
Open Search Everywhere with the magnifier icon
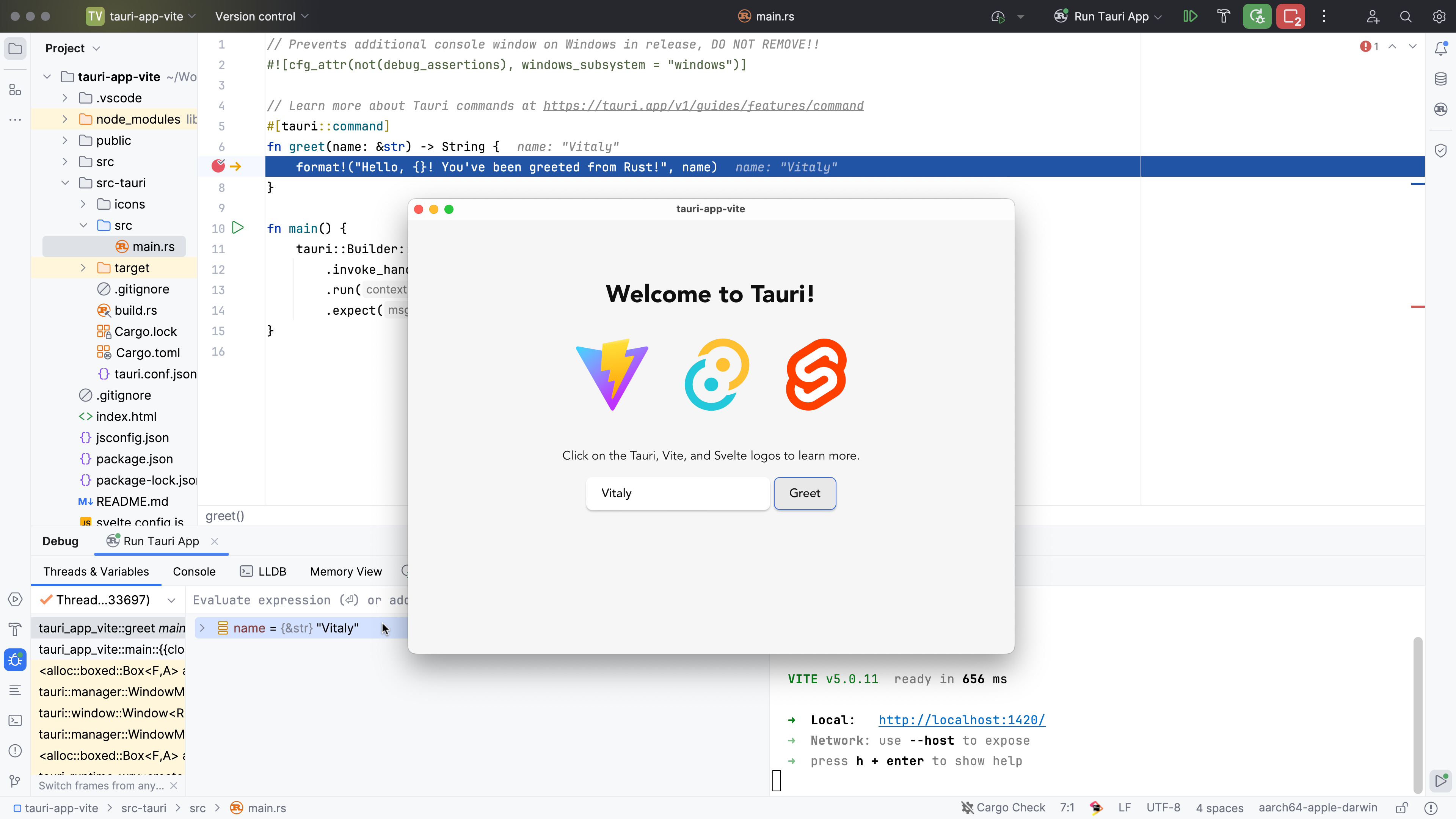pyautogui.click(x=1406, y=16)
